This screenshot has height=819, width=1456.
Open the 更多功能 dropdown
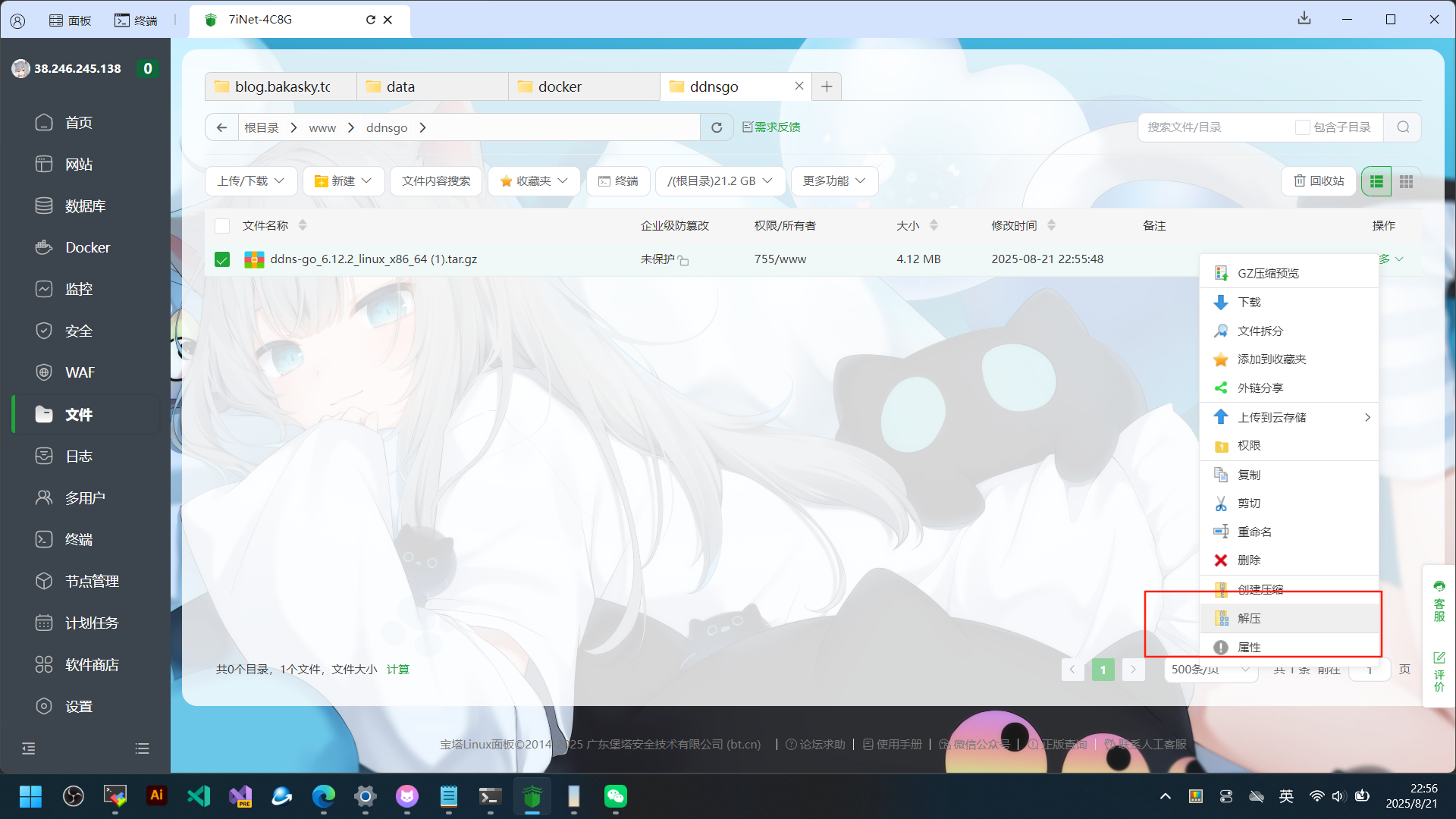[x=833, y=181]
